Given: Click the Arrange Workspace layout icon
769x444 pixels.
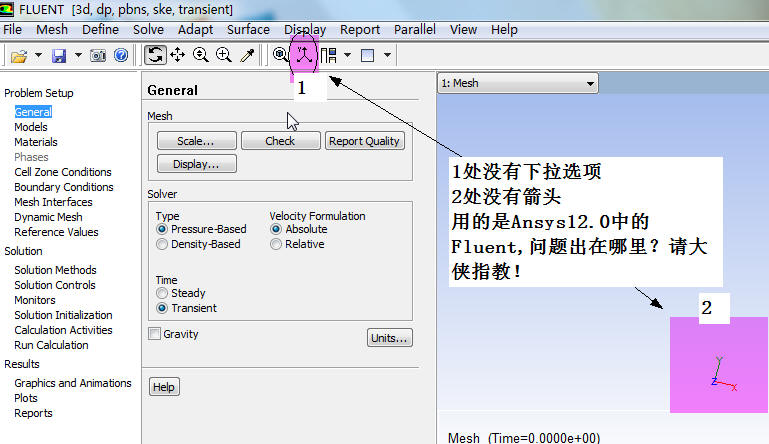Looking at the screenshot, I should (329, 55).
